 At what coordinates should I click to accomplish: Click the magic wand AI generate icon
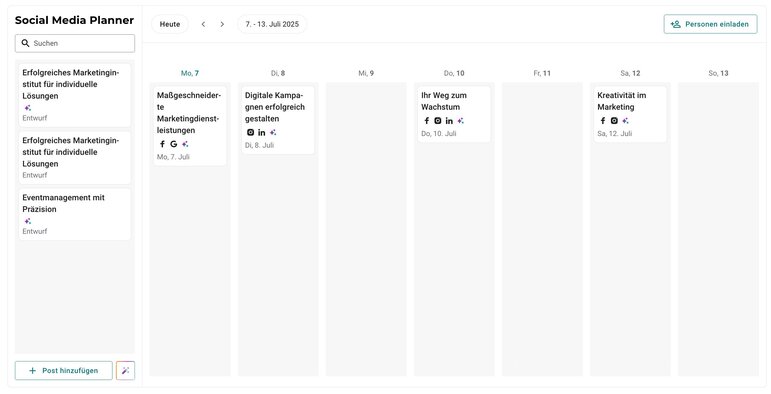[x=125, y=370]
